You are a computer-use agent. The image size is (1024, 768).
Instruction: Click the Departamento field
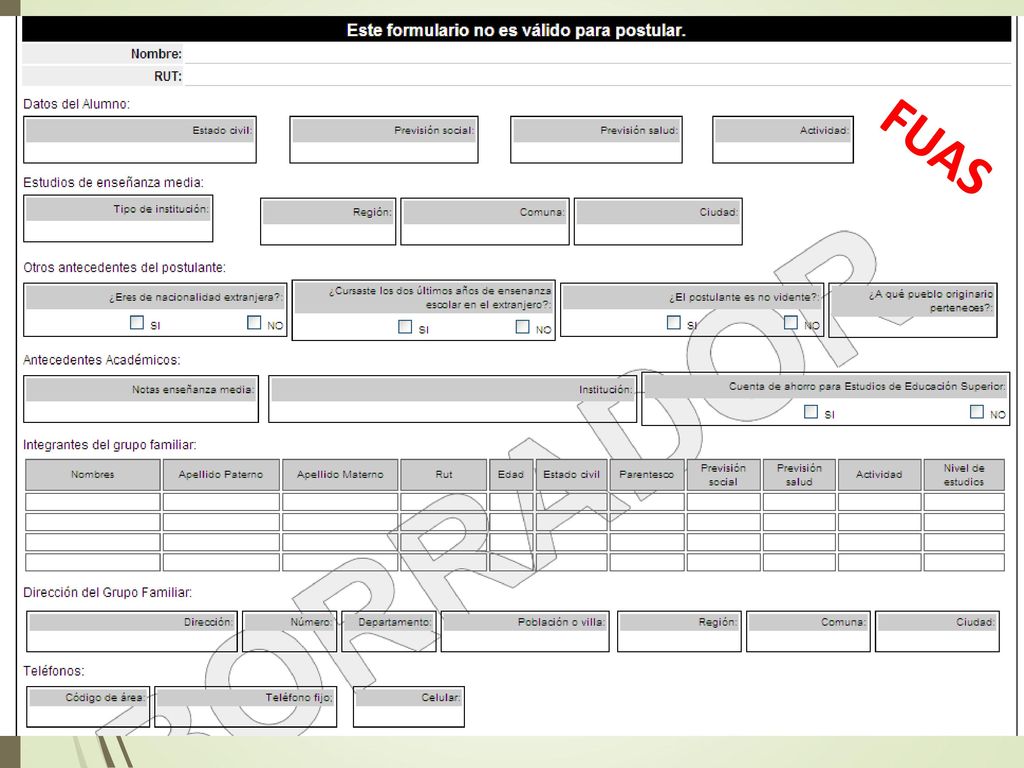(389, 632)
